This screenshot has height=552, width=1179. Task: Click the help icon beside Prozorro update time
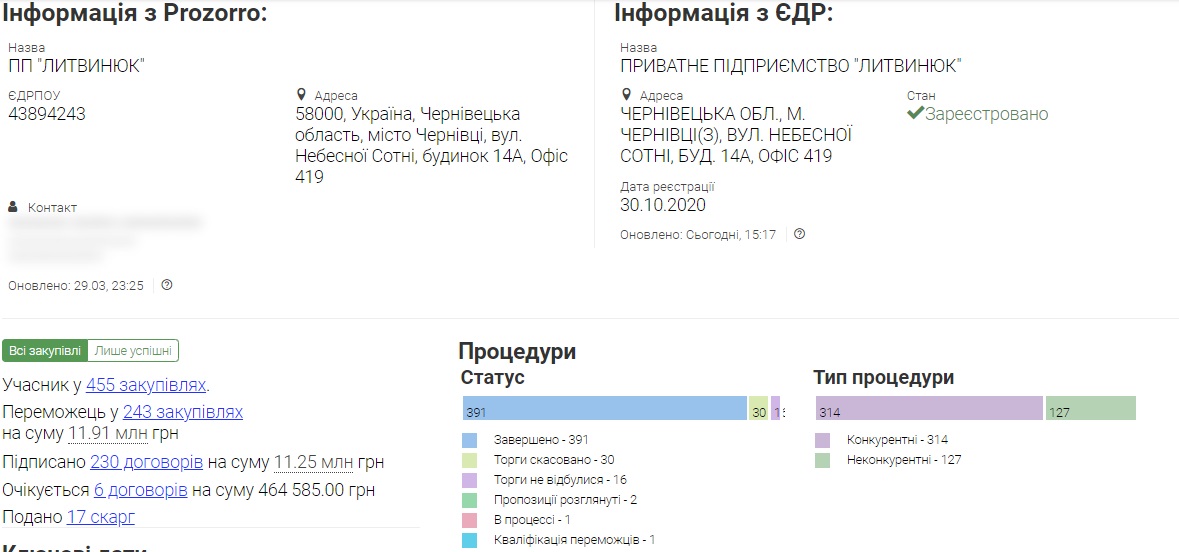pyautogui.click(x=167, y=285)
